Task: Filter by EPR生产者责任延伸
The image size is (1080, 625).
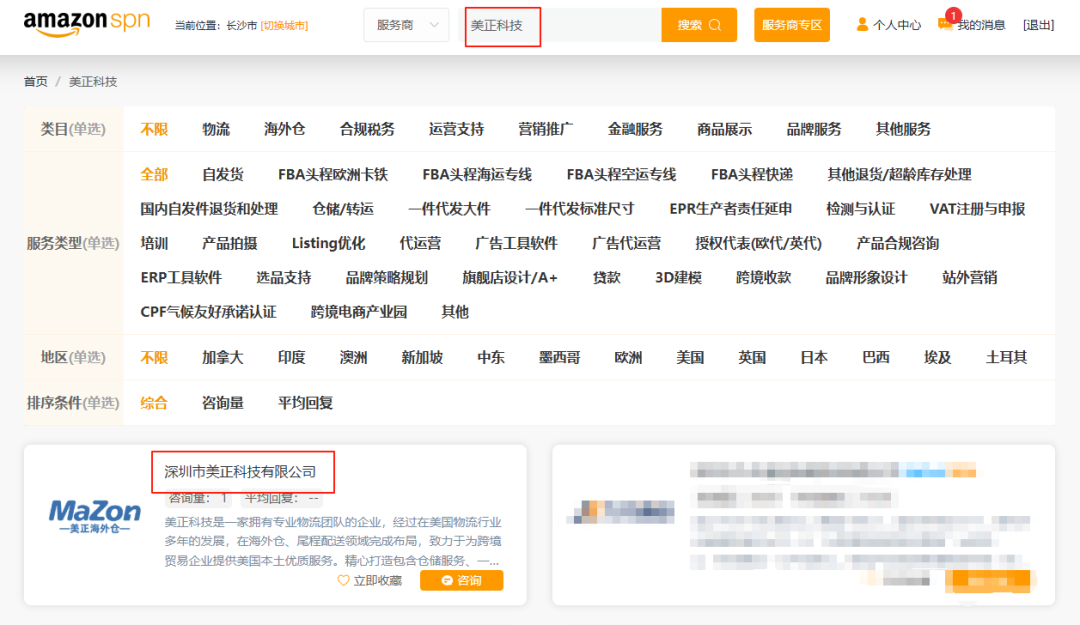Action: click(x=731, y=209)
